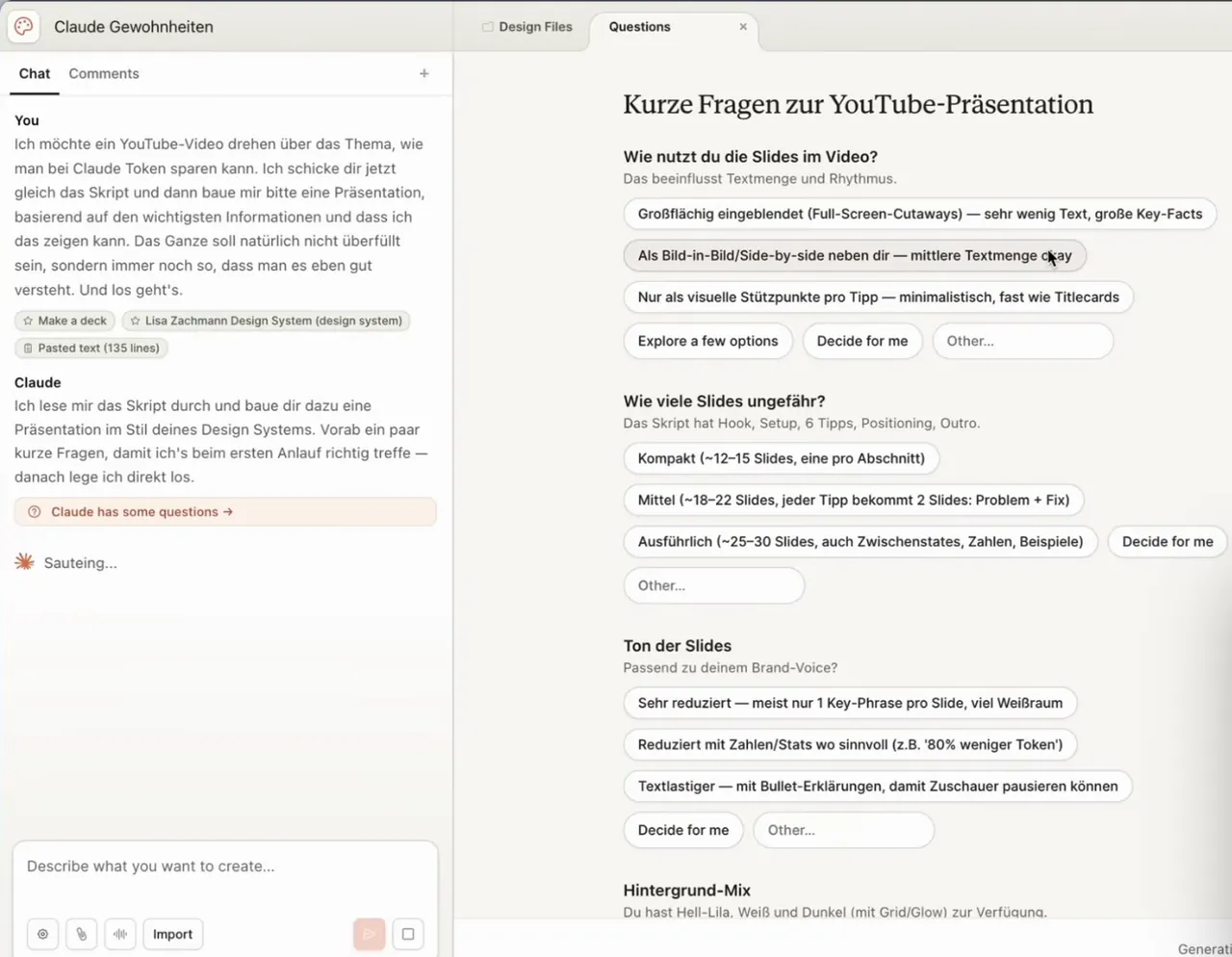Pick Mittel (~18–22 Slides) option
The height and width of the screenshot is (957, 1232).
pos(854,500)
